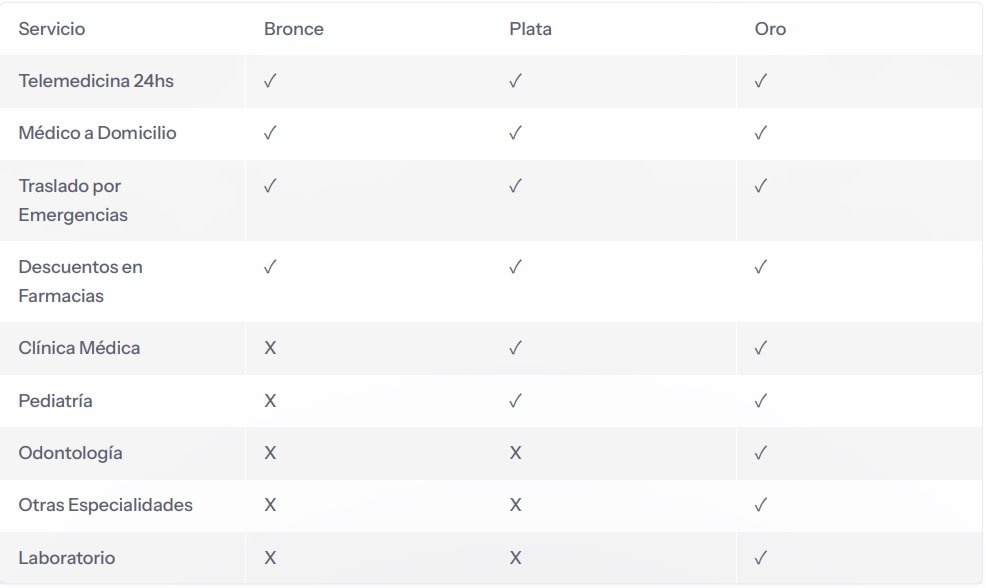The height and width of the screenshot is (588, 986).
Task: Click the Plata X for Odontología
Action: [516, 453]
